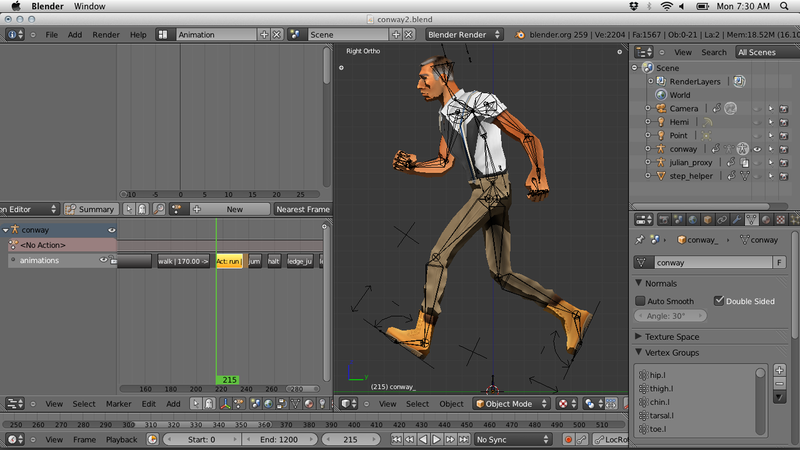Toggle visibility eye for conway in outliner
This screenshot has width=800, height=450.
[x=758, y=149]
